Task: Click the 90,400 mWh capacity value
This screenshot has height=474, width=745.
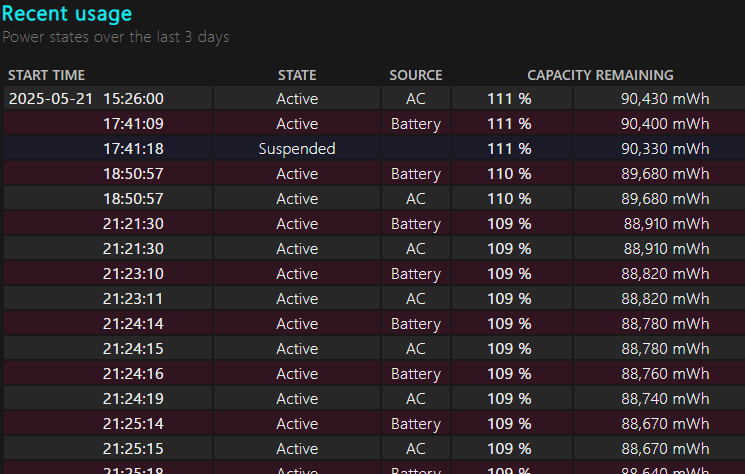Action: pos(665,124)
